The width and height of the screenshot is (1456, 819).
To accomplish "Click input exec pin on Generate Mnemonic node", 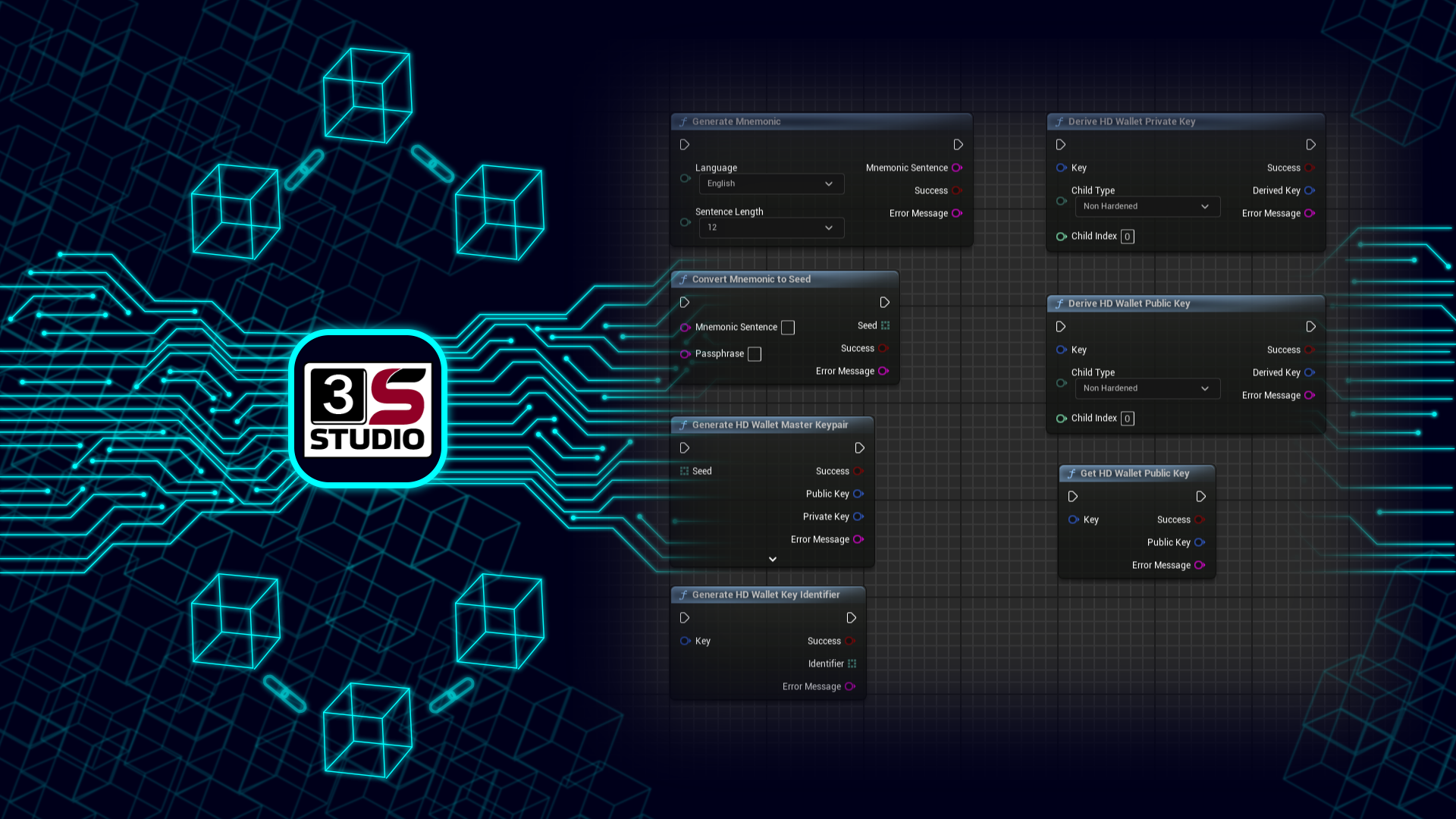I will click(x=685, y=145).
